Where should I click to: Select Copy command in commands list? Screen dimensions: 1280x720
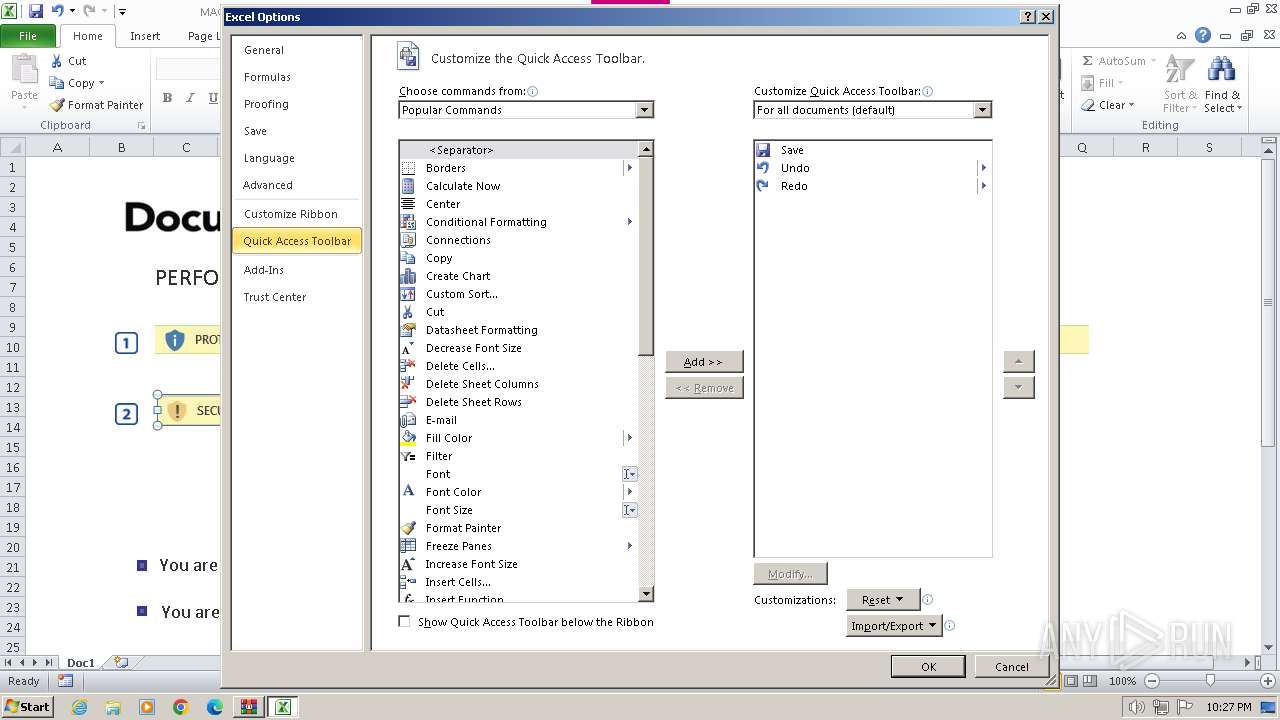518,258
